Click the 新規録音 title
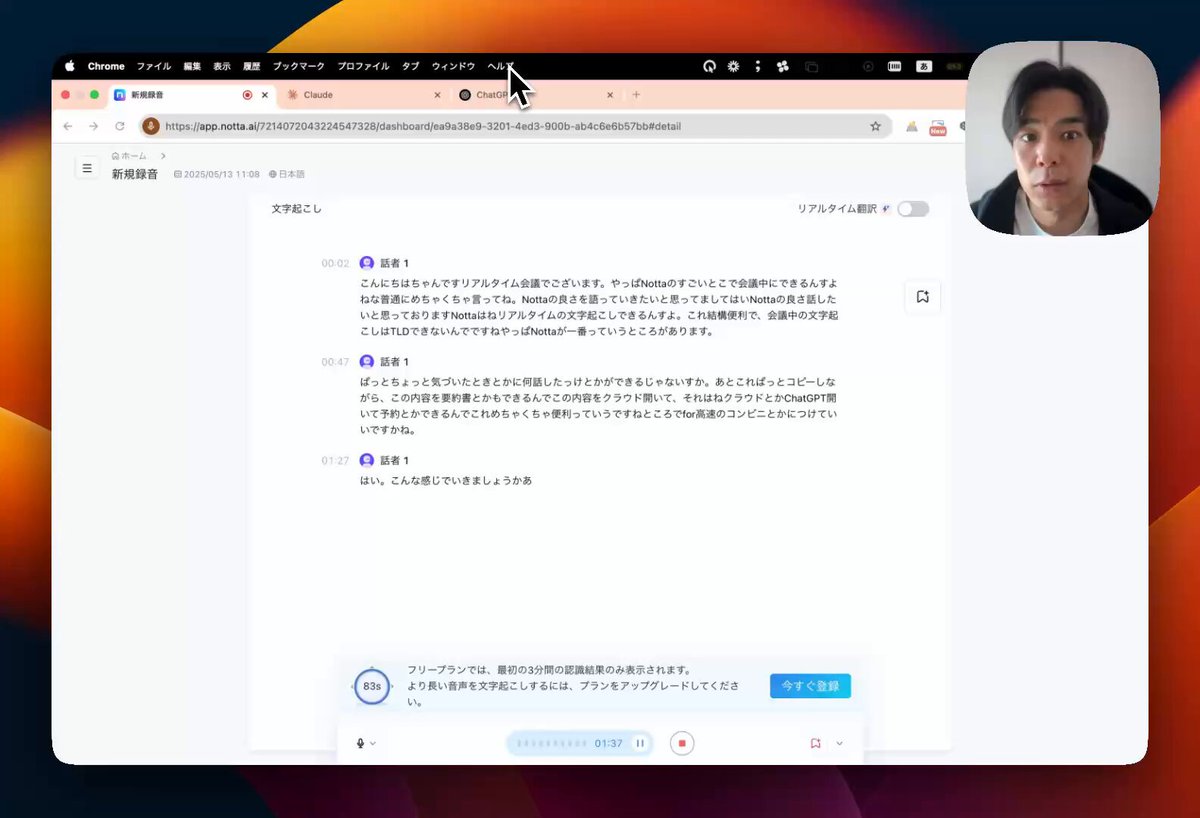Screen dimensions: 1200x818 click(135, 174)
